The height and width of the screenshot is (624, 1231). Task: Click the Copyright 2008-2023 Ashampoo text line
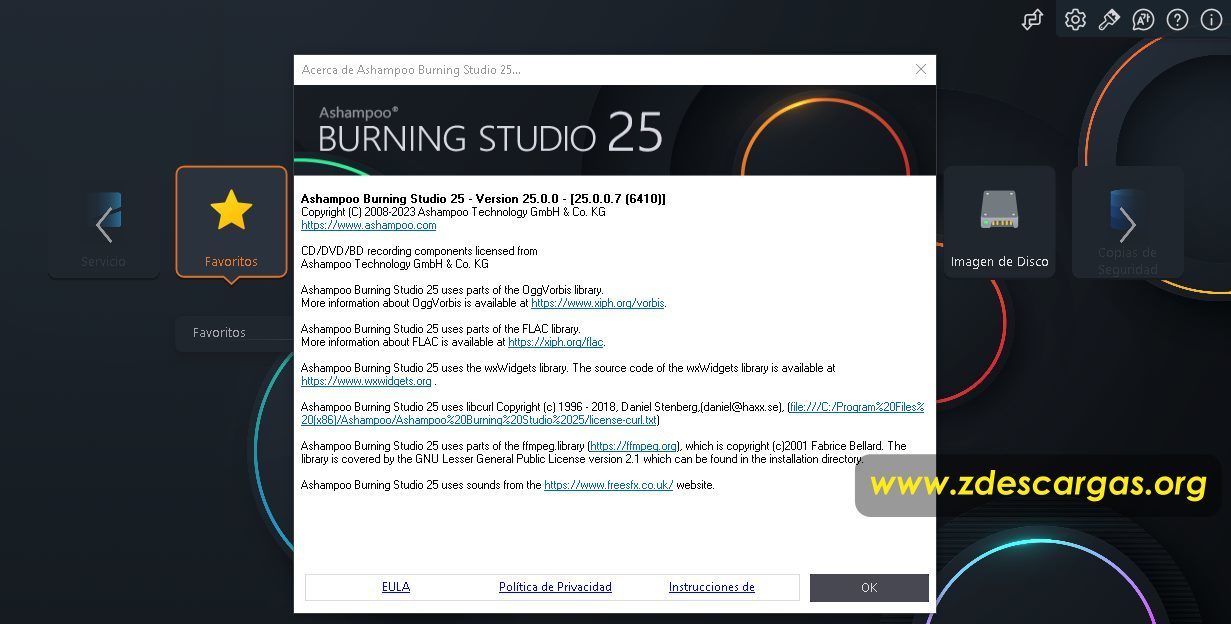tap(453, 212)
